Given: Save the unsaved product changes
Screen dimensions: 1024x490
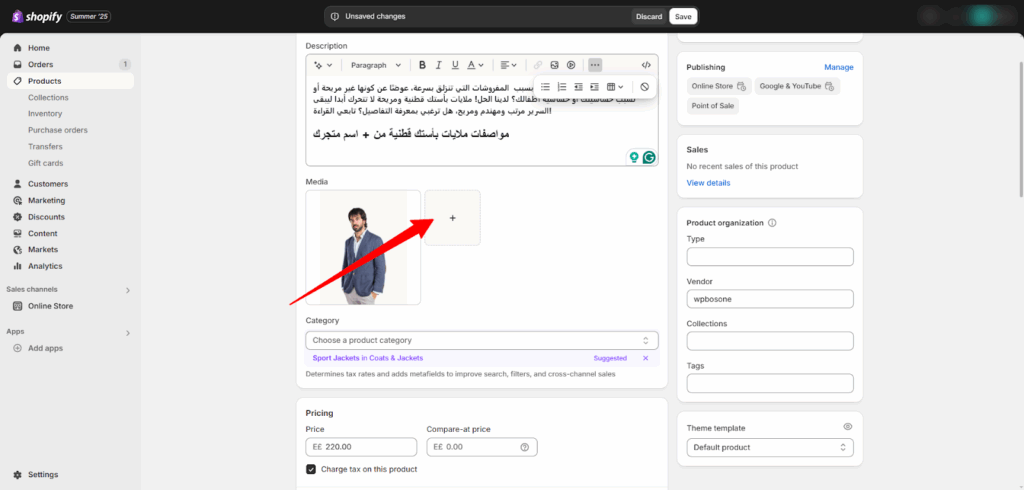Looking at the screenshot, I should pyautogui.click(x=683, y=17).
